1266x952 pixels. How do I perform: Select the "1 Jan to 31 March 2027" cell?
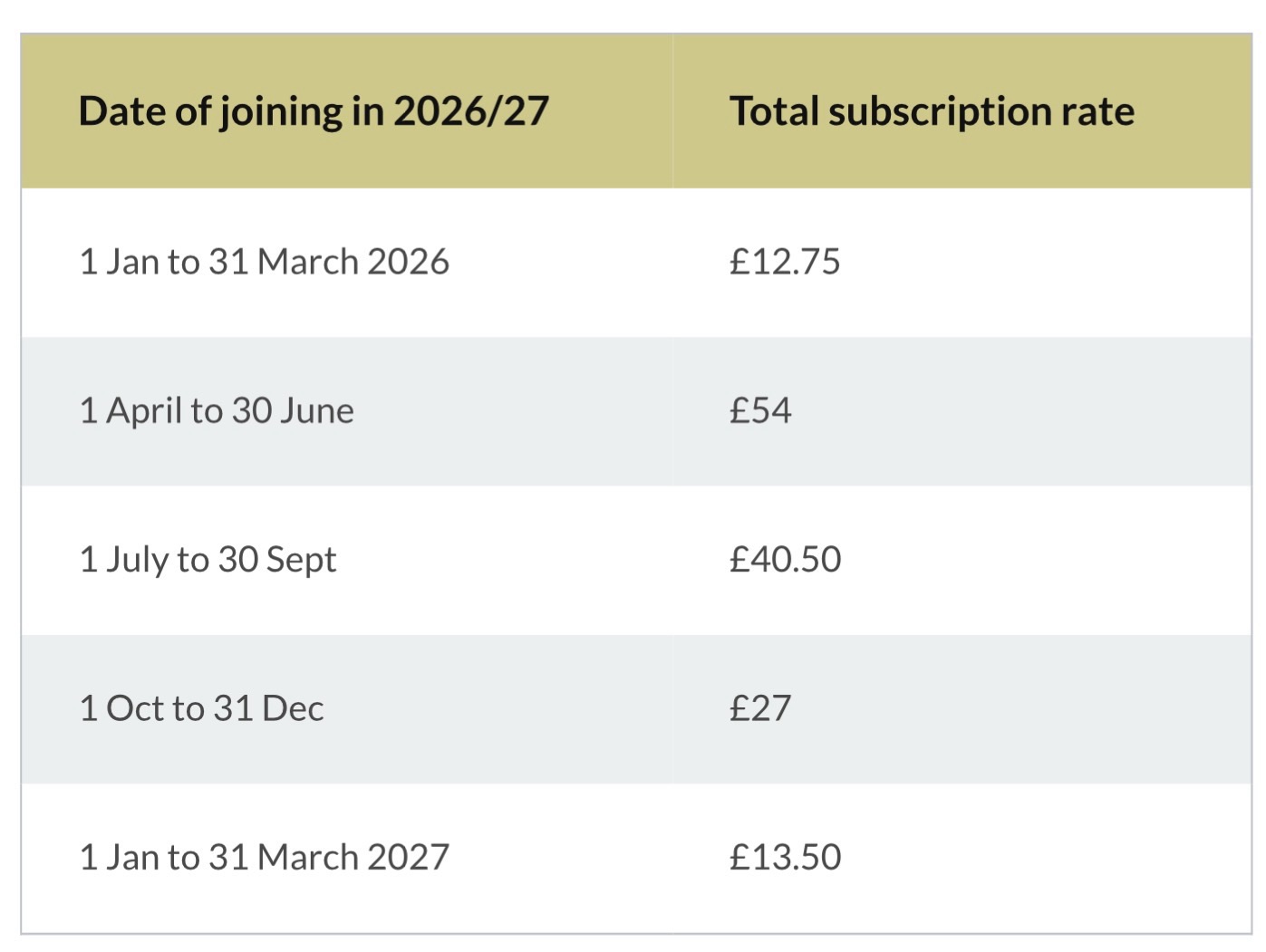tap(264, 857)
